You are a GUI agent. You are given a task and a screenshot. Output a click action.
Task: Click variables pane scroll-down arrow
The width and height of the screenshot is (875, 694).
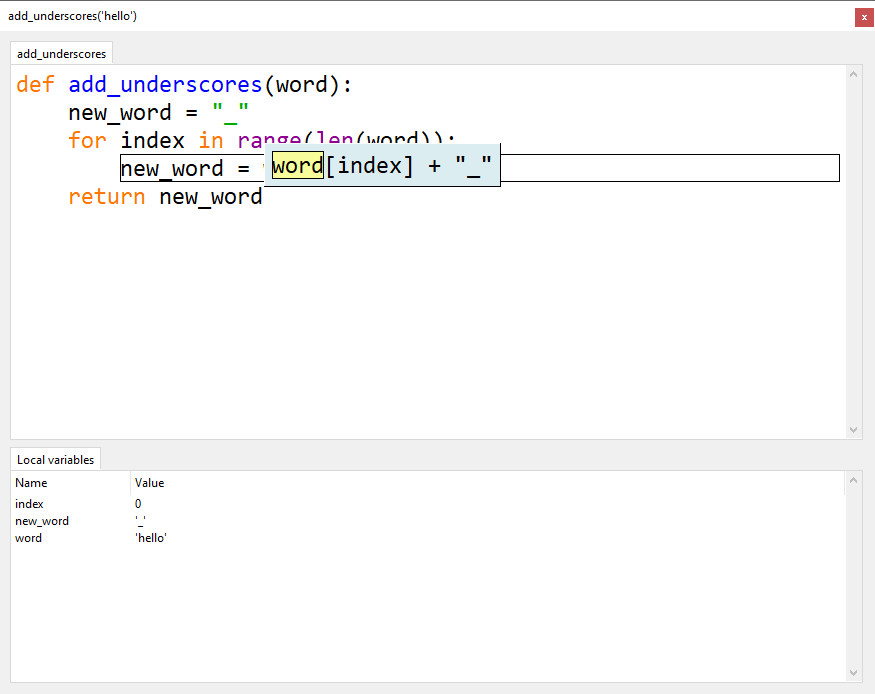(x=853, y=673)
